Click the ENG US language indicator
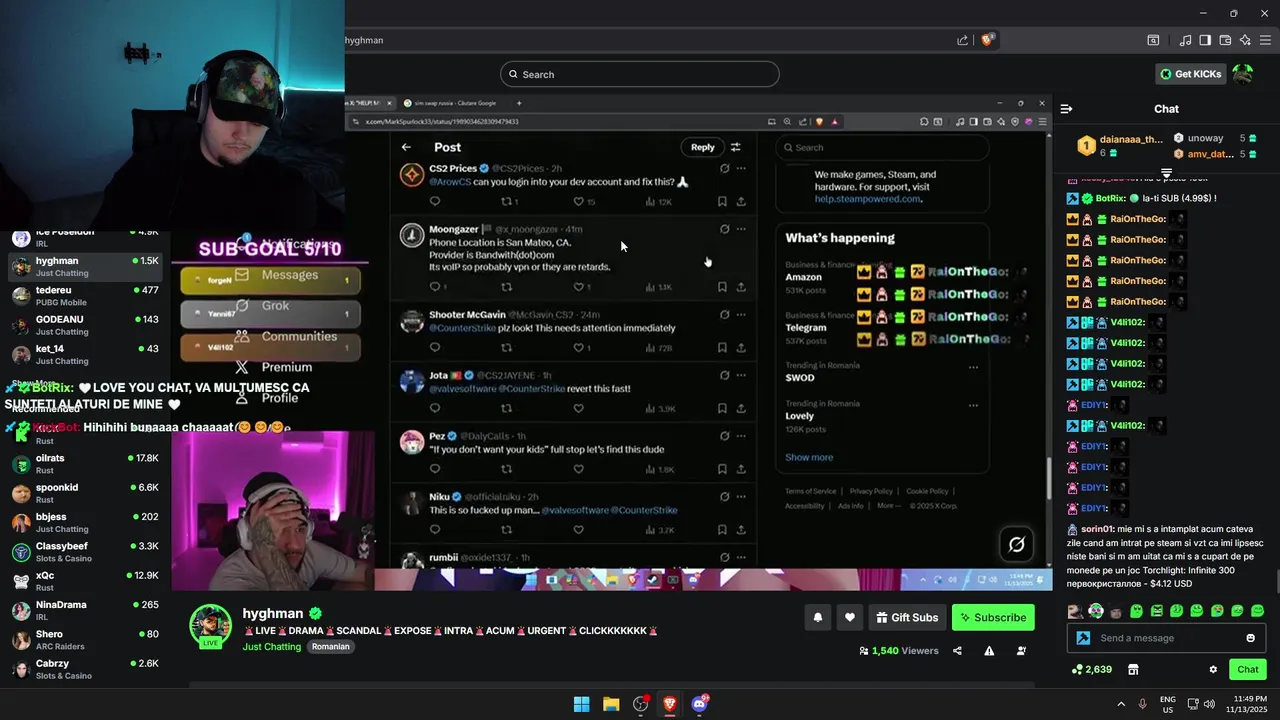1280x720 pixels. pyautogui.click(x=1168, y=704)
